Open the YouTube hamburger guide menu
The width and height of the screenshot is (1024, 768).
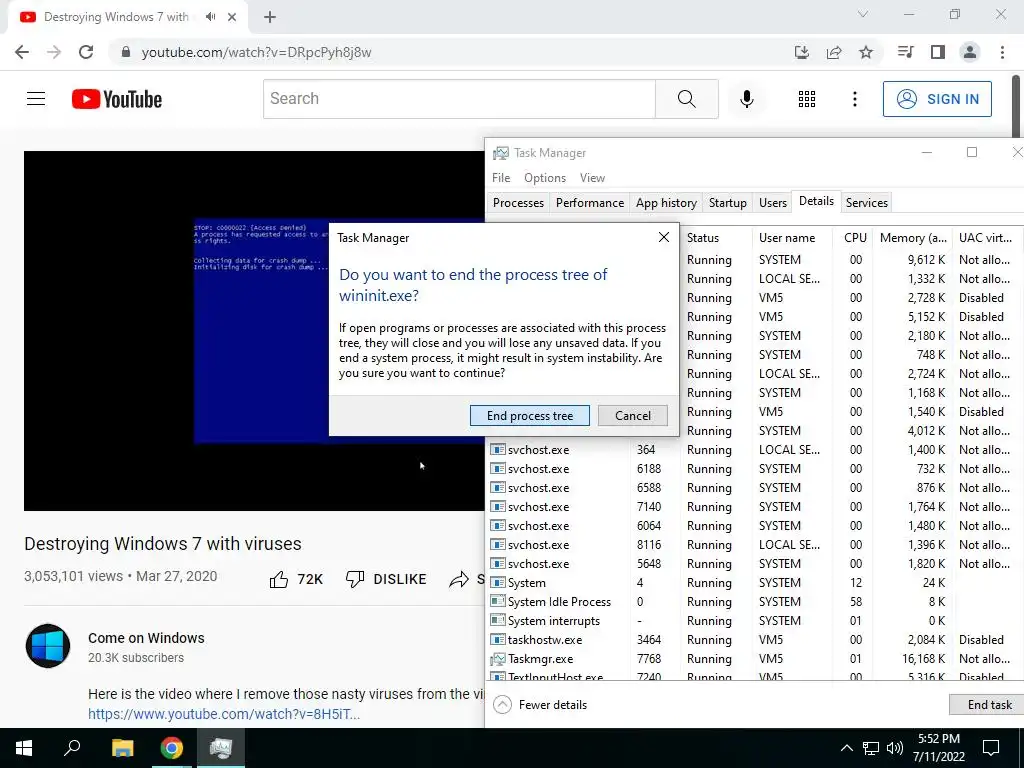(36, 99)
